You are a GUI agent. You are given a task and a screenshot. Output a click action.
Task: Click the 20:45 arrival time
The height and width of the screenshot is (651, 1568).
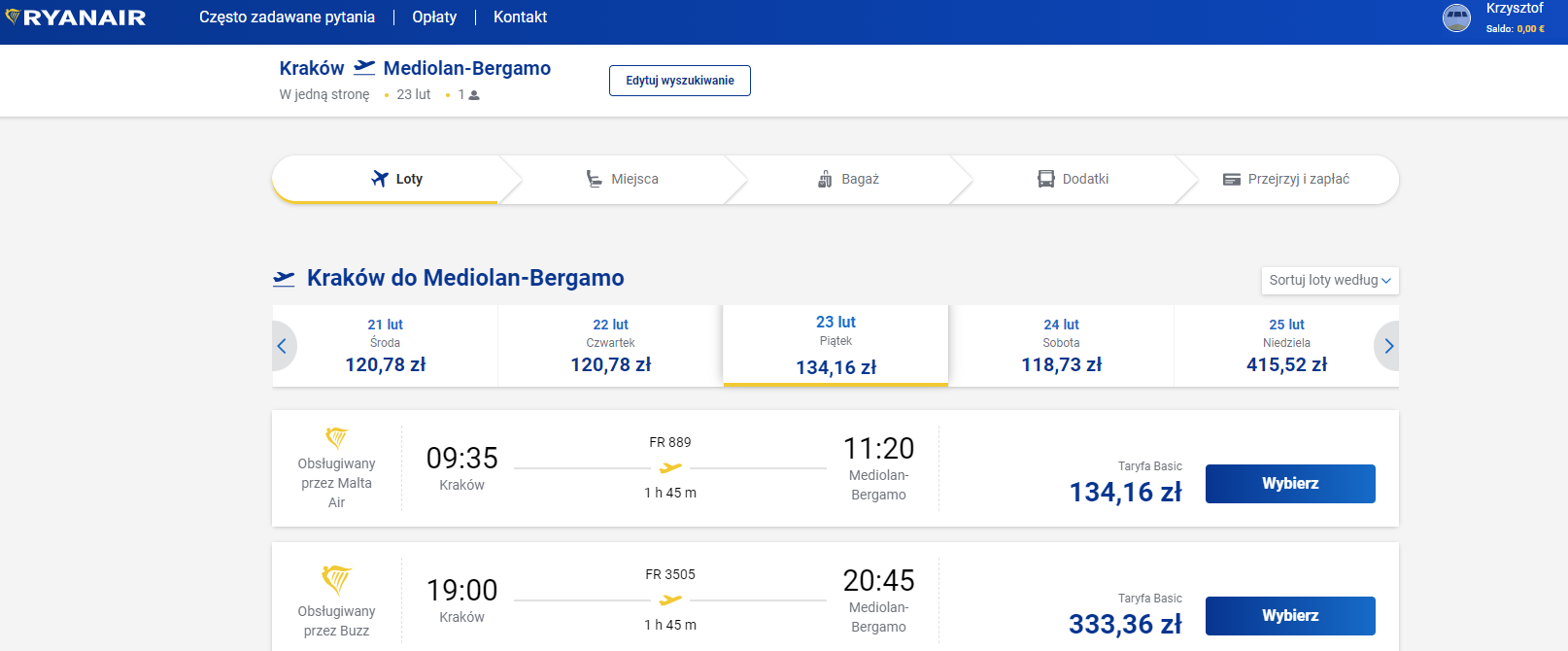coord(878,580)
